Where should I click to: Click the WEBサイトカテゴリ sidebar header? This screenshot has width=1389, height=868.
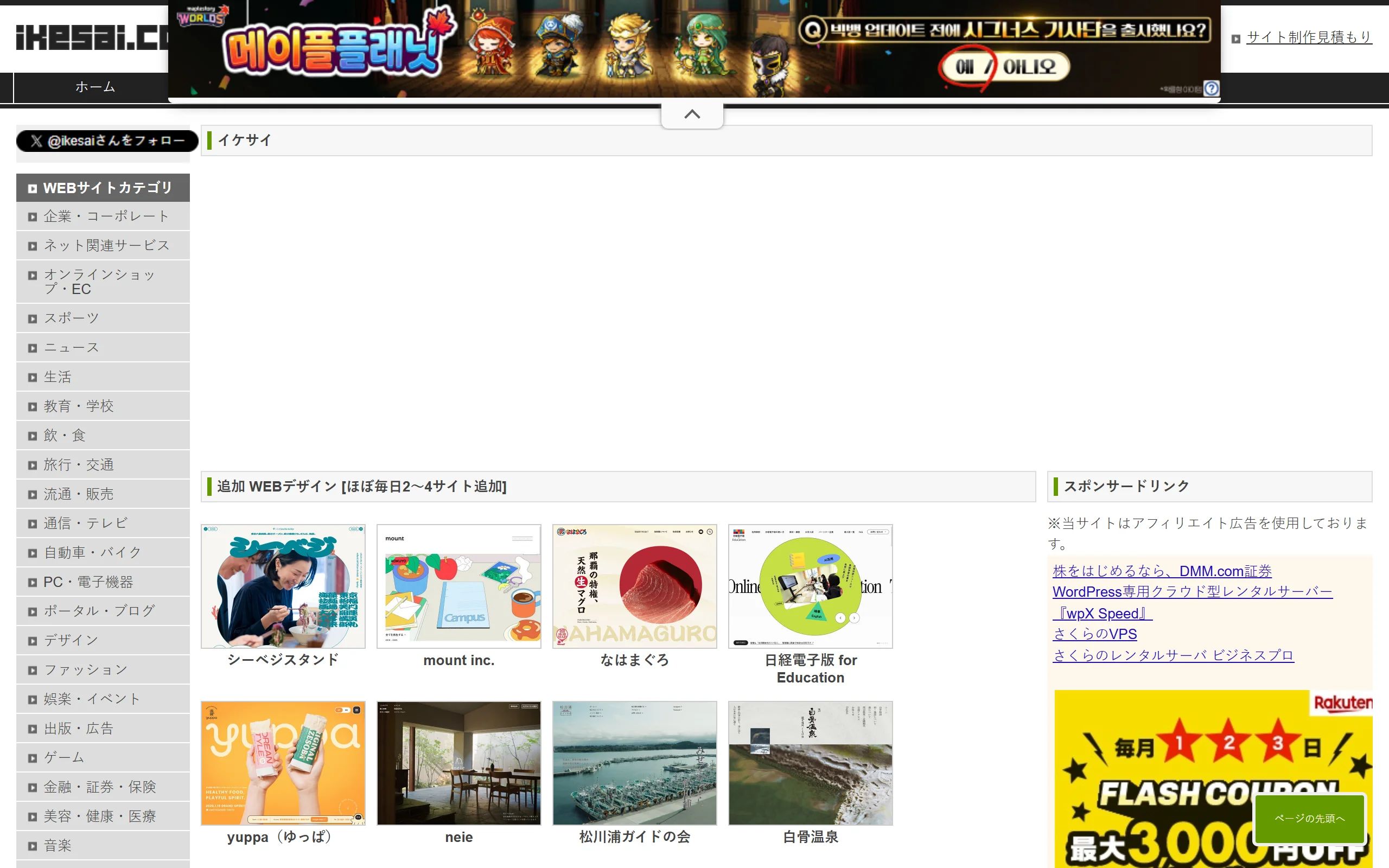click(x=103, y=188)
